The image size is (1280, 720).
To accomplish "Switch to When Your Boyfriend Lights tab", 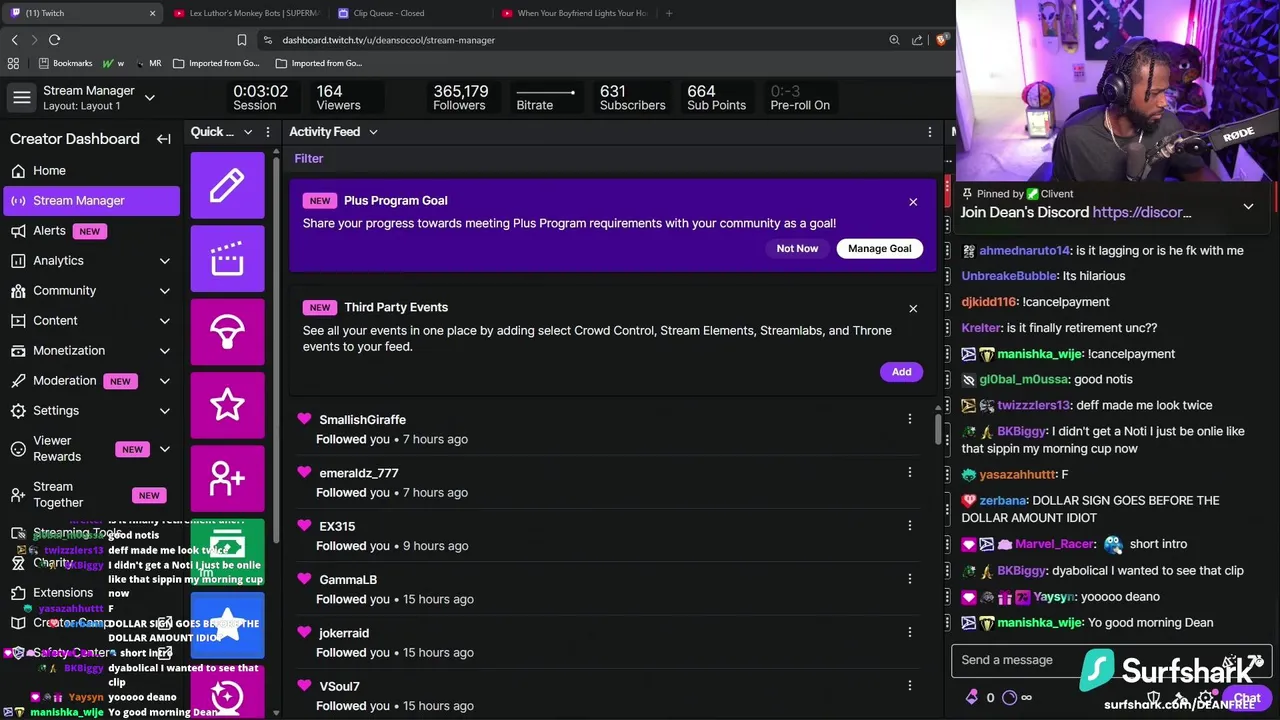I will 575,13.
